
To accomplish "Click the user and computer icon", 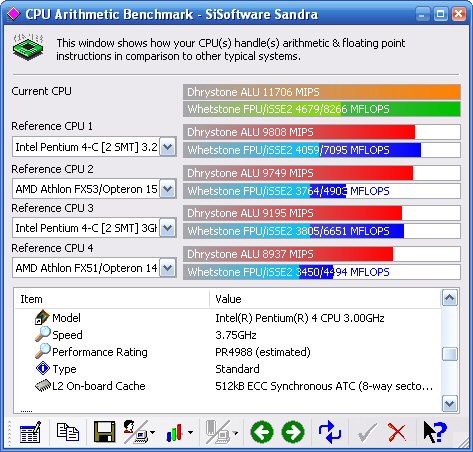I will coord(136,432).
